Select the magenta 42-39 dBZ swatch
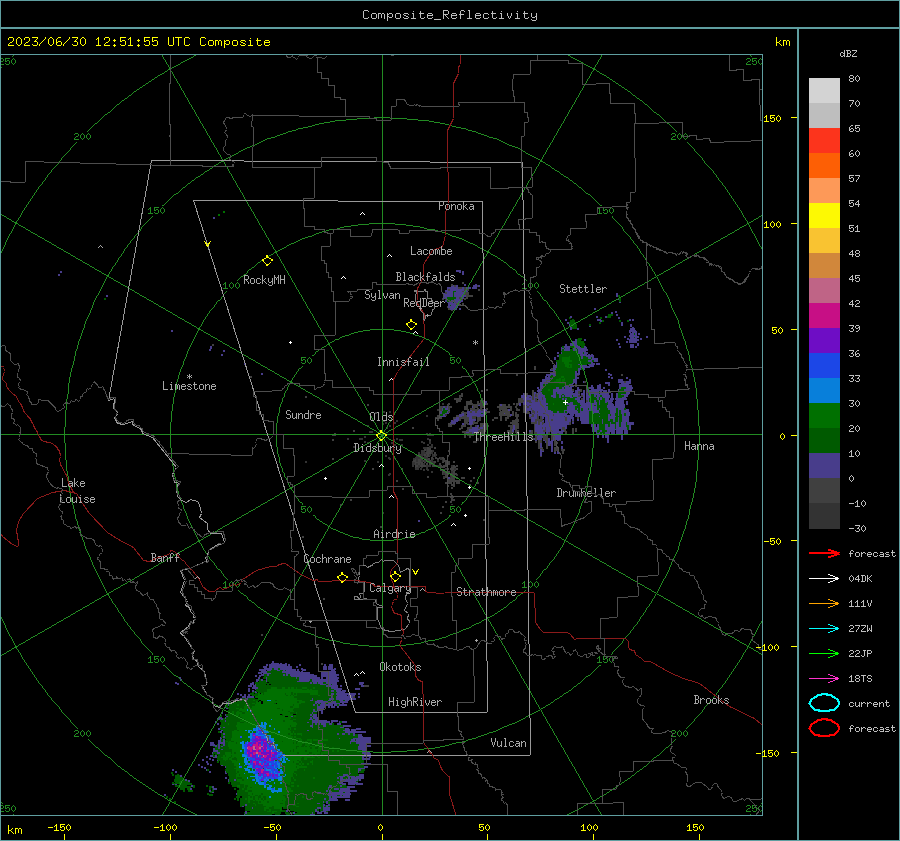 click(x=824, y=315)
